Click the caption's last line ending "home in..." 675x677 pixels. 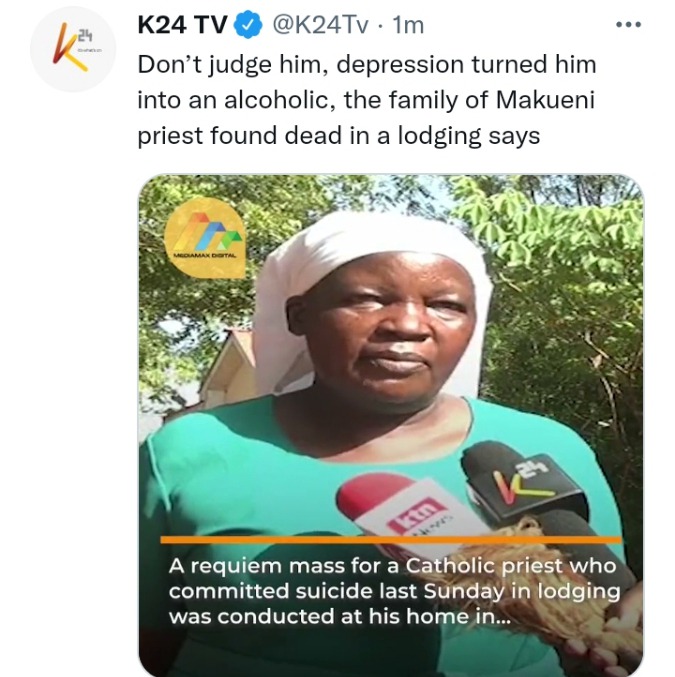point(340,616)
